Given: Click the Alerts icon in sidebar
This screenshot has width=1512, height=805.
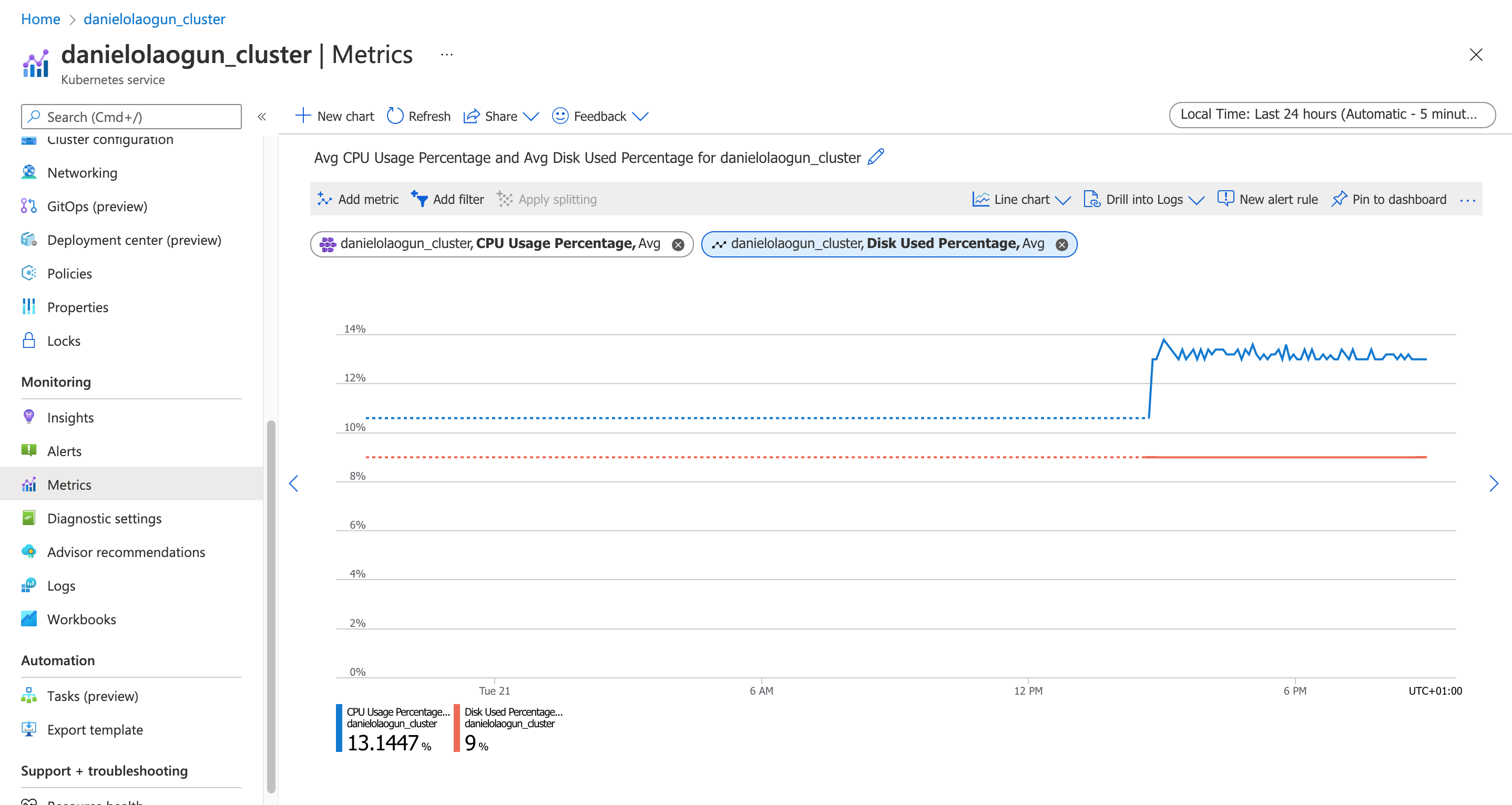Looking at the screenshot, I should [28, 450].
